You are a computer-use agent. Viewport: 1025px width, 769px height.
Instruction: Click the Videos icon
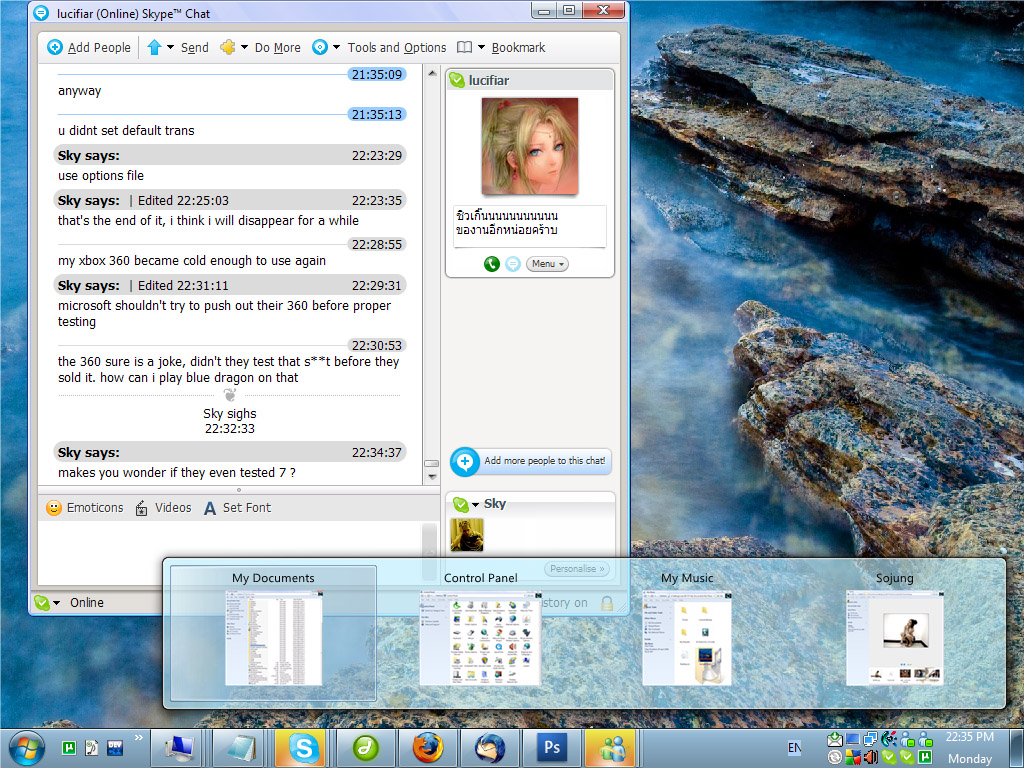tap(141, 508)
